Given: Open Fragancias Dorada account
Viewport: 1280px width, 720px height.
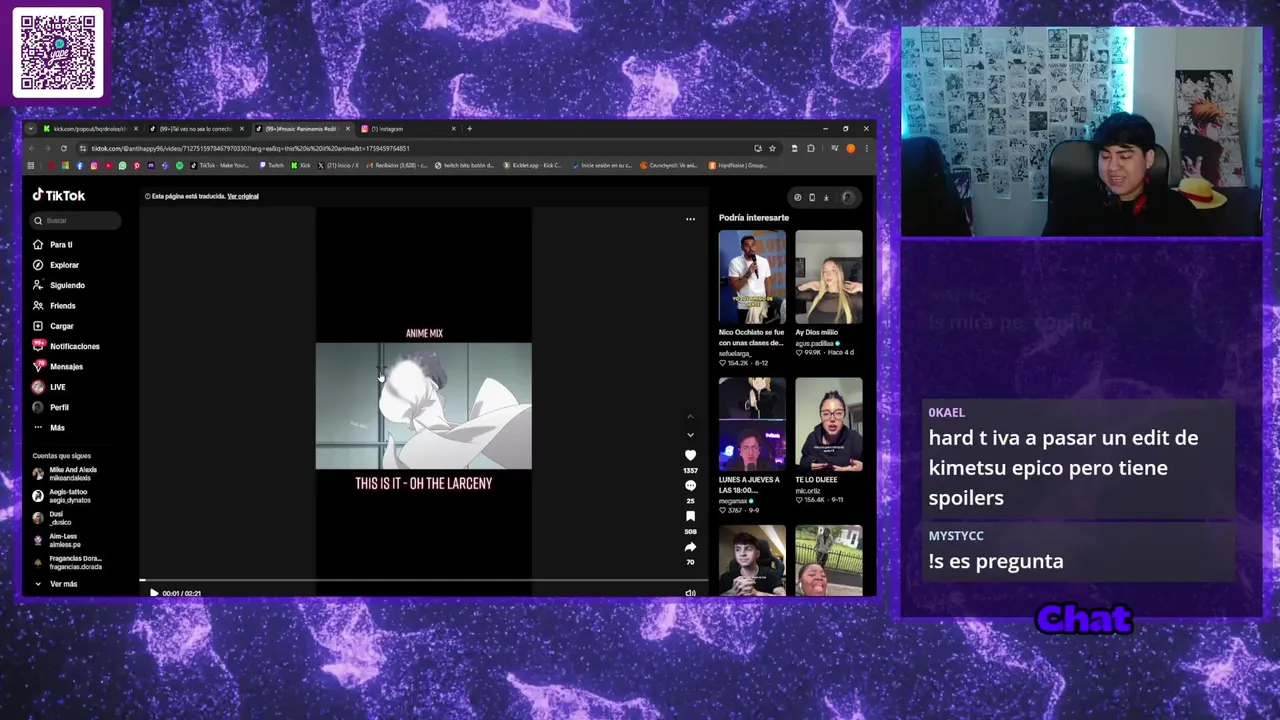Looking at the screenshot, I should pyautogui.click(x=68, y=563).
